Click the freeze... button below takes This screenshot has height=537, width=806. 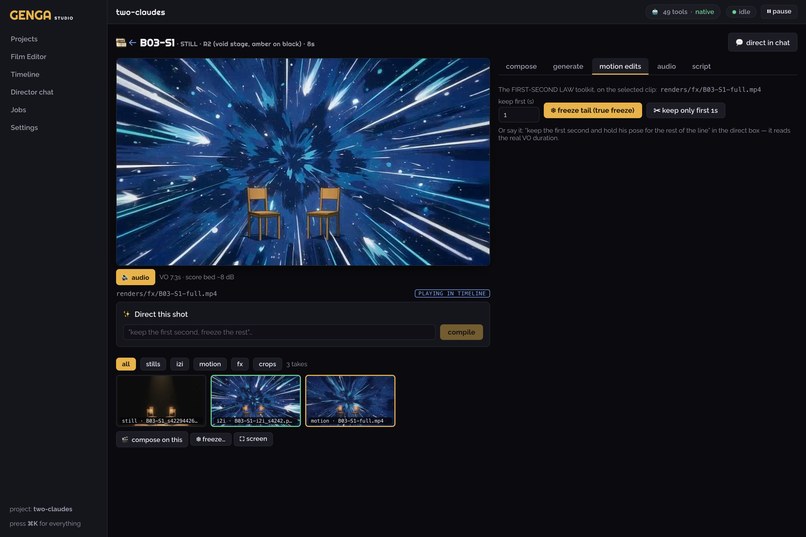click(211, 439)
